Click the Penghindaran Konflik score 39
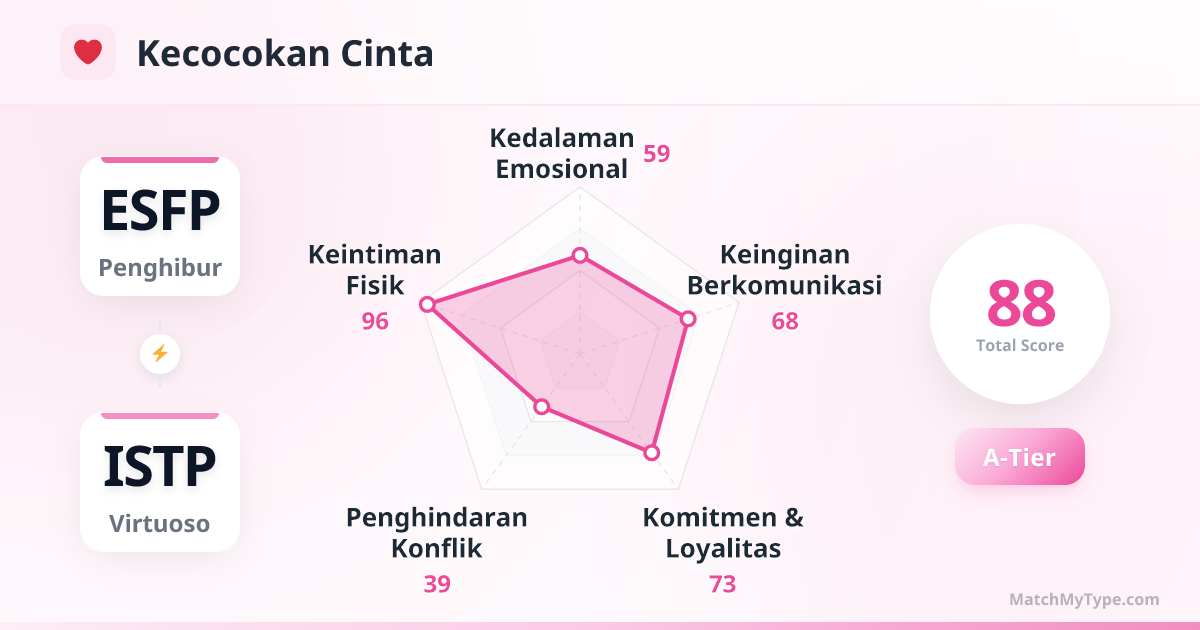Image resolution: width=1200 pixels, height=630 pixels. tap(437, 584)
